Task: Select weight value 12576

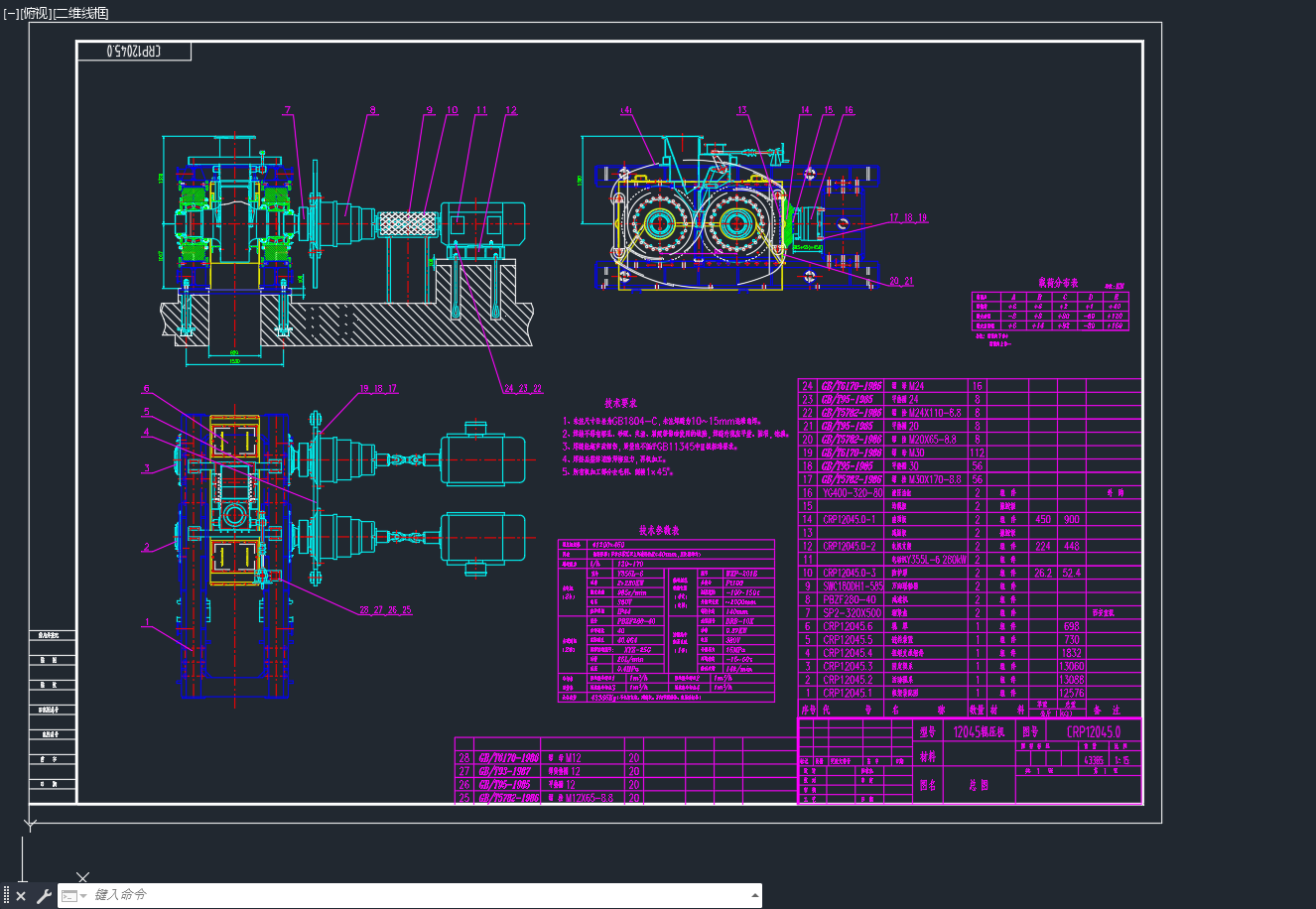Action: coord(1072,694)
